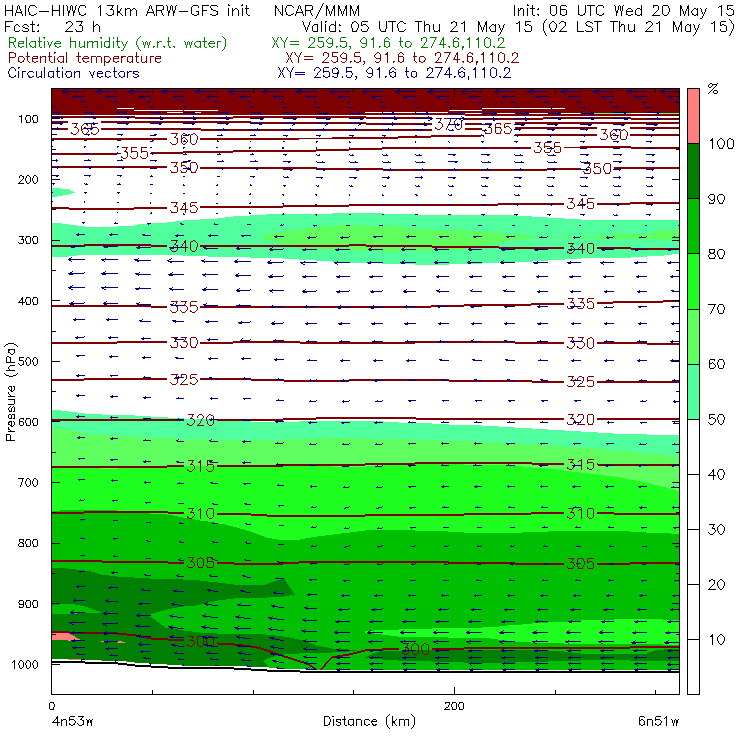Click the '1000' pressure axis label
The height and width of the screenshot is (740, 740).
coord(25,664)
